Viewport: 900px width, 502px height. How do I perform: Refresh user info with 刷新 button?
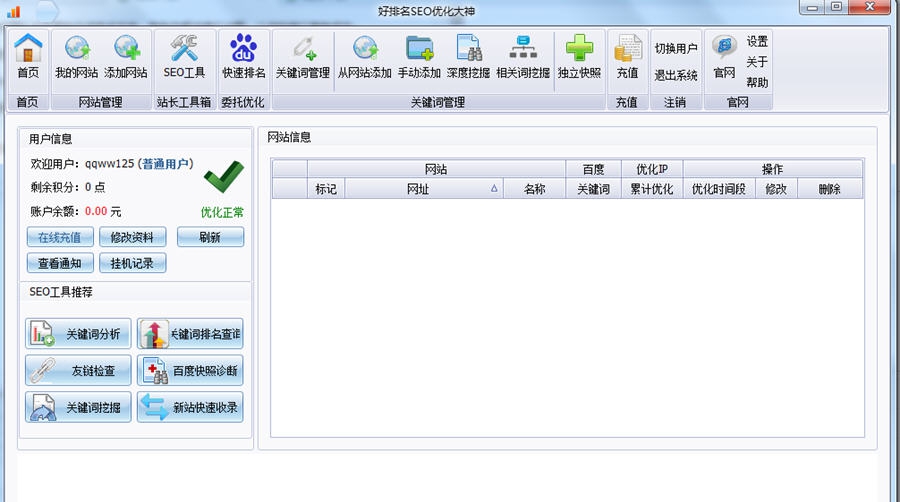tap(210, 238)
